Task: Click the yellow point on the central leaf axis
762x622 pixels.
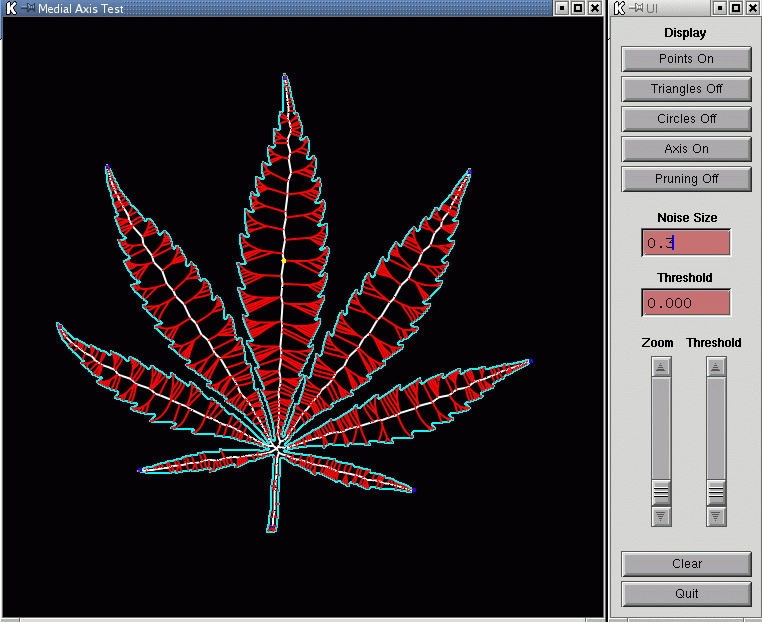Action: click(x=284, y=261)
